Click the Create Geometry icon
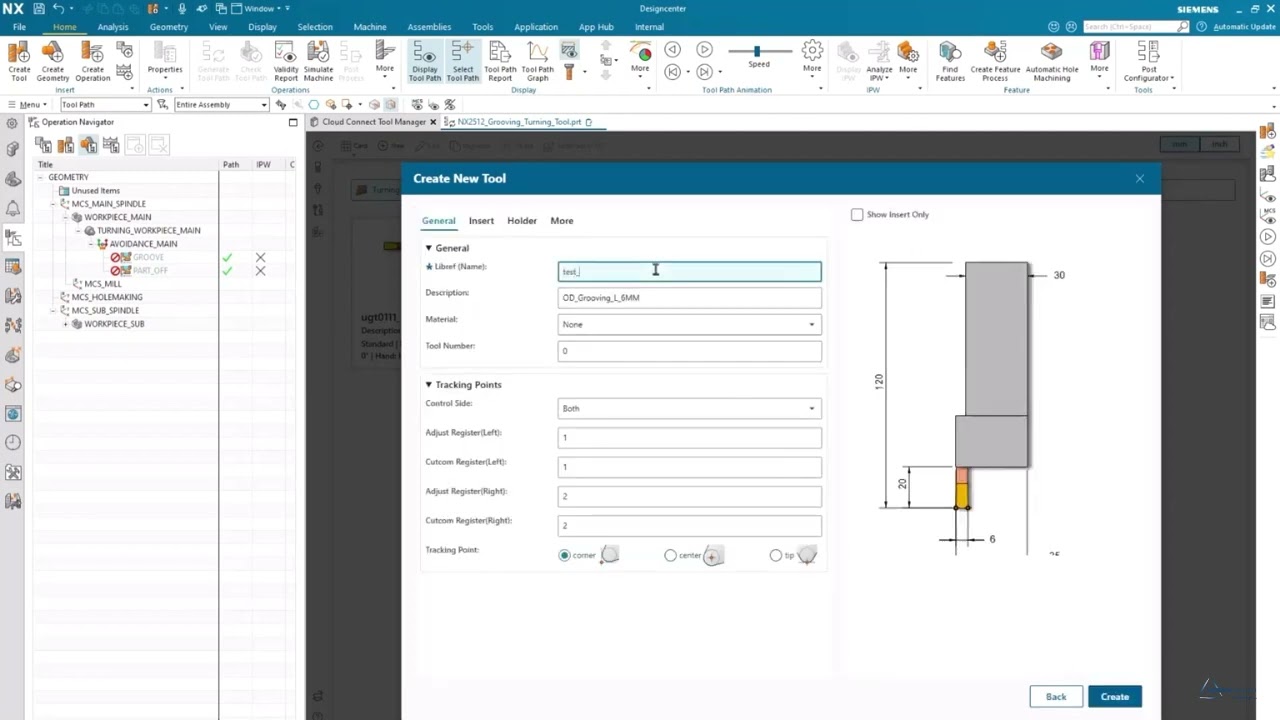Screen dimensions: 1280x720 (53, 61)
